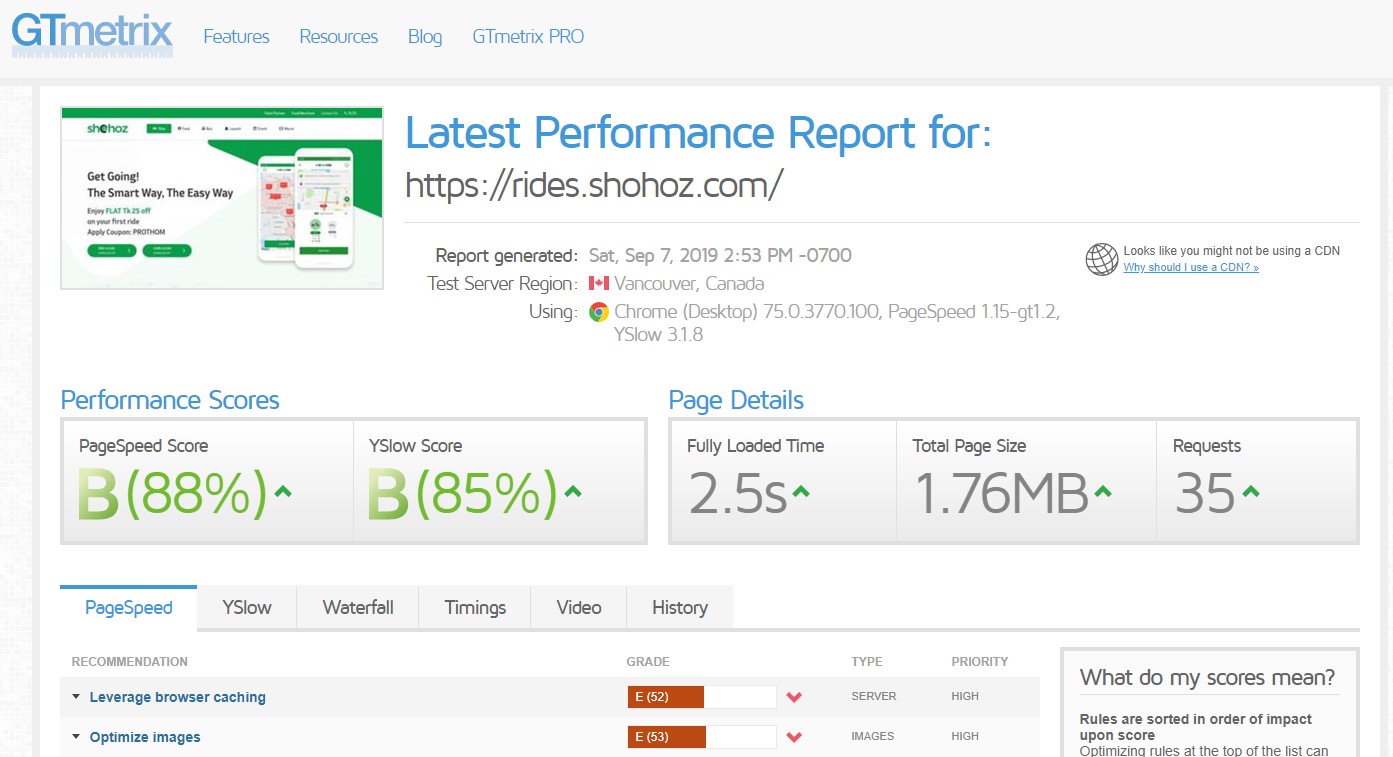The width and height of the screenshot is (1393, 757).
Task: Click the report generated date text
Action: tap(720, 255)
